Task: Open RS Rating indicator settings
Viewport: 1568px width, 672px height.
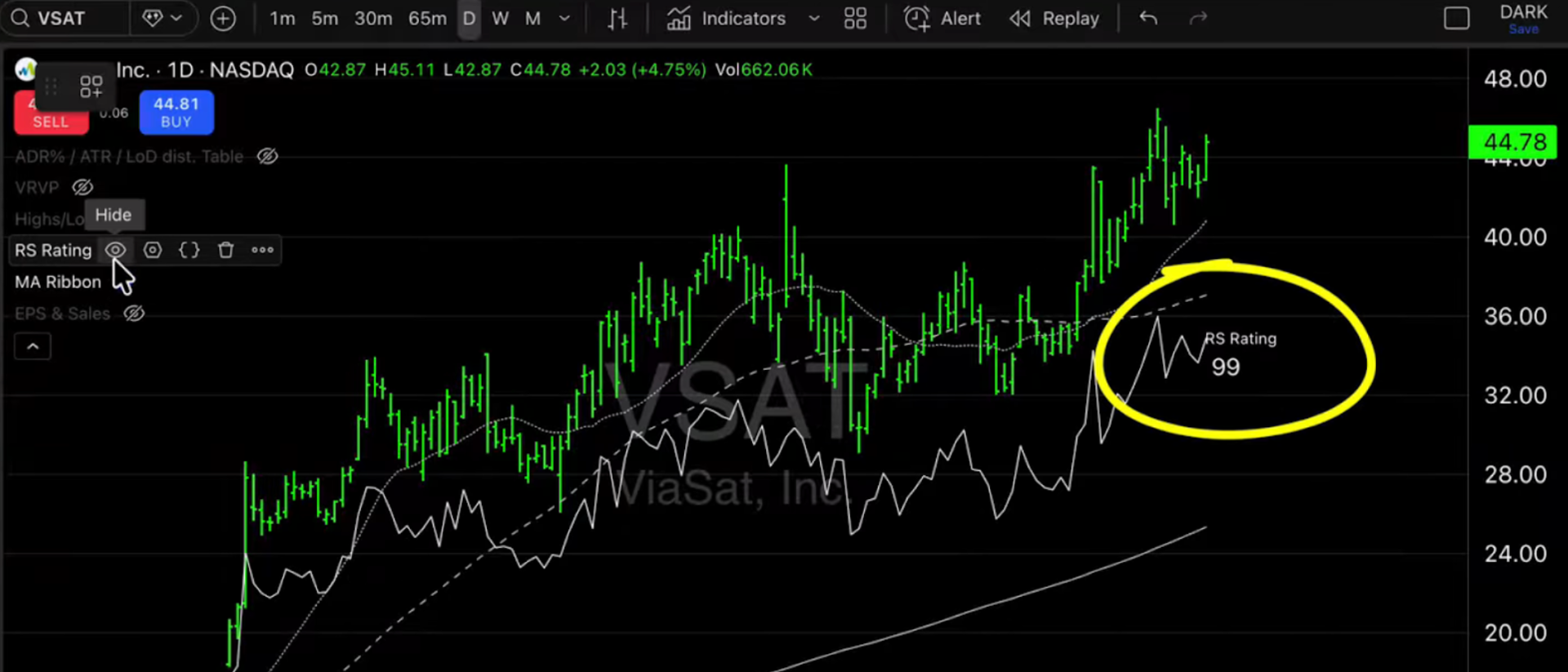Action: (153, 250)
